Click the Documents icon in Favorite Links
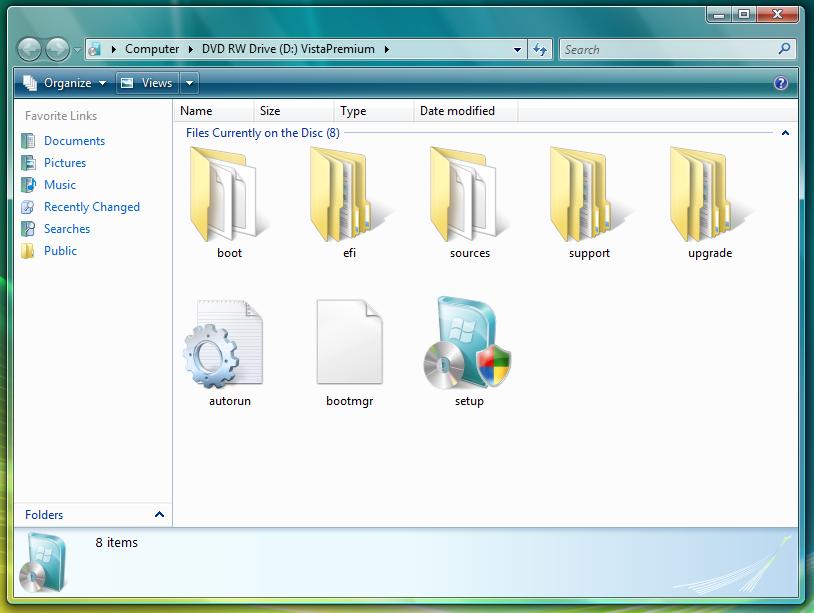Image resolution: width=814 pixels, height=613 pixels. click(x=28, y=141)
